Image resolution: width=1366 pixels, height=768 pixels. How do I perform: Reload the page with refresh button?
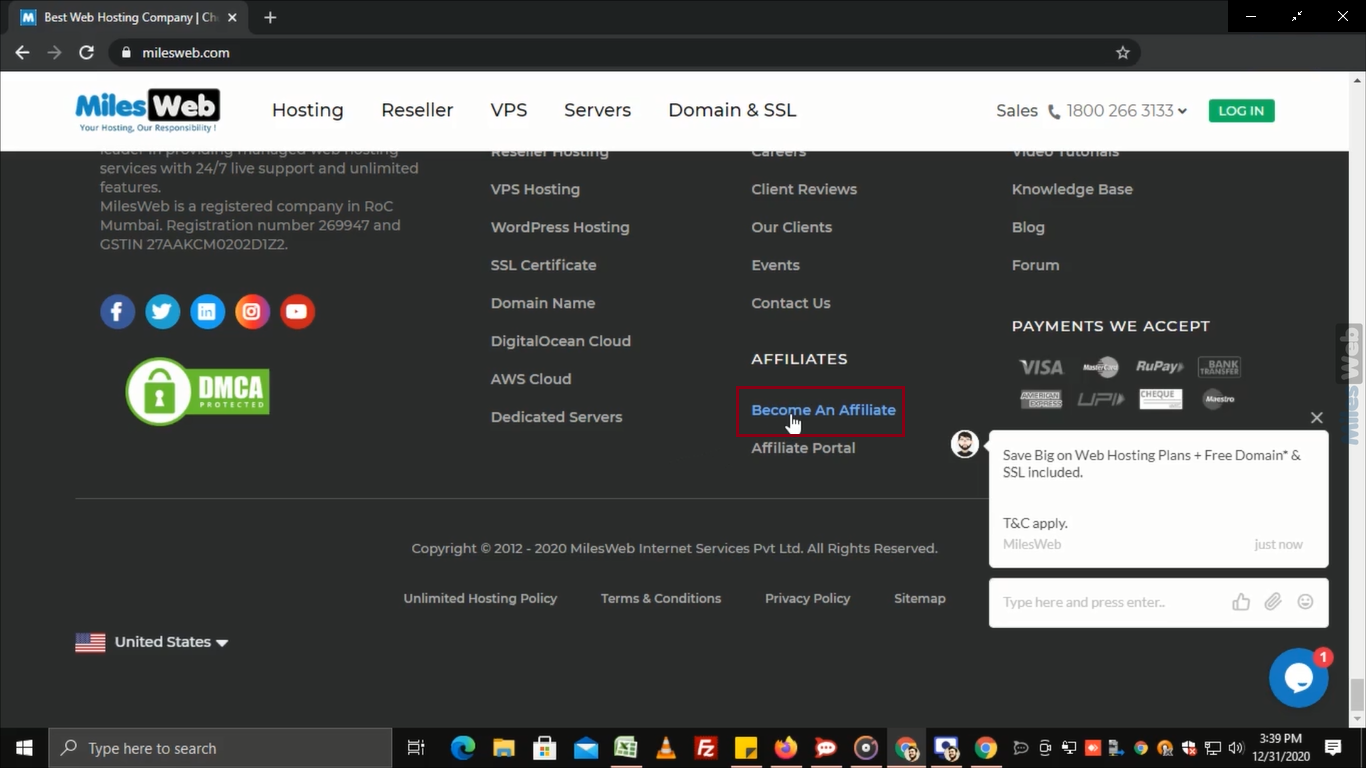86,52
